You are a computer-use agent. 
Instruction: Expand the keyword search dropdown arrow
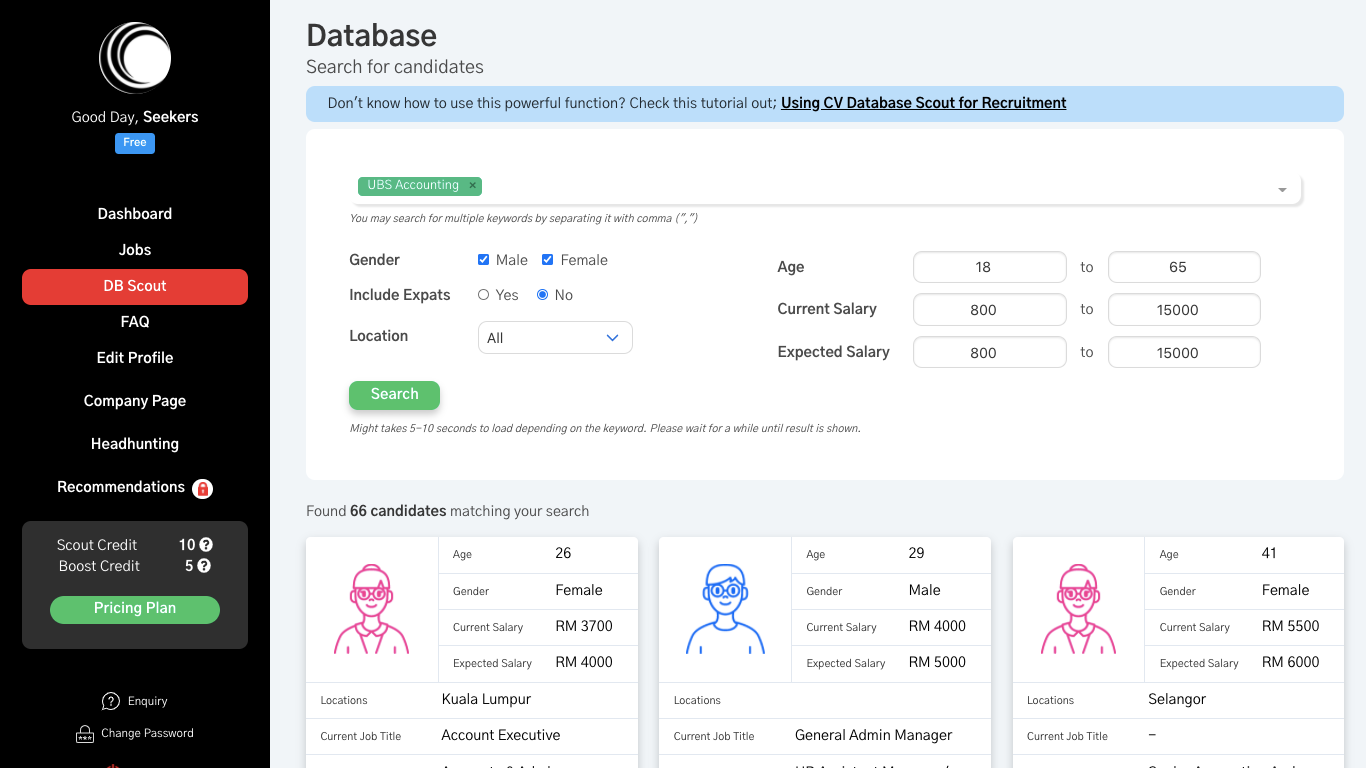pyautogui.click(x=1282, y=190)
